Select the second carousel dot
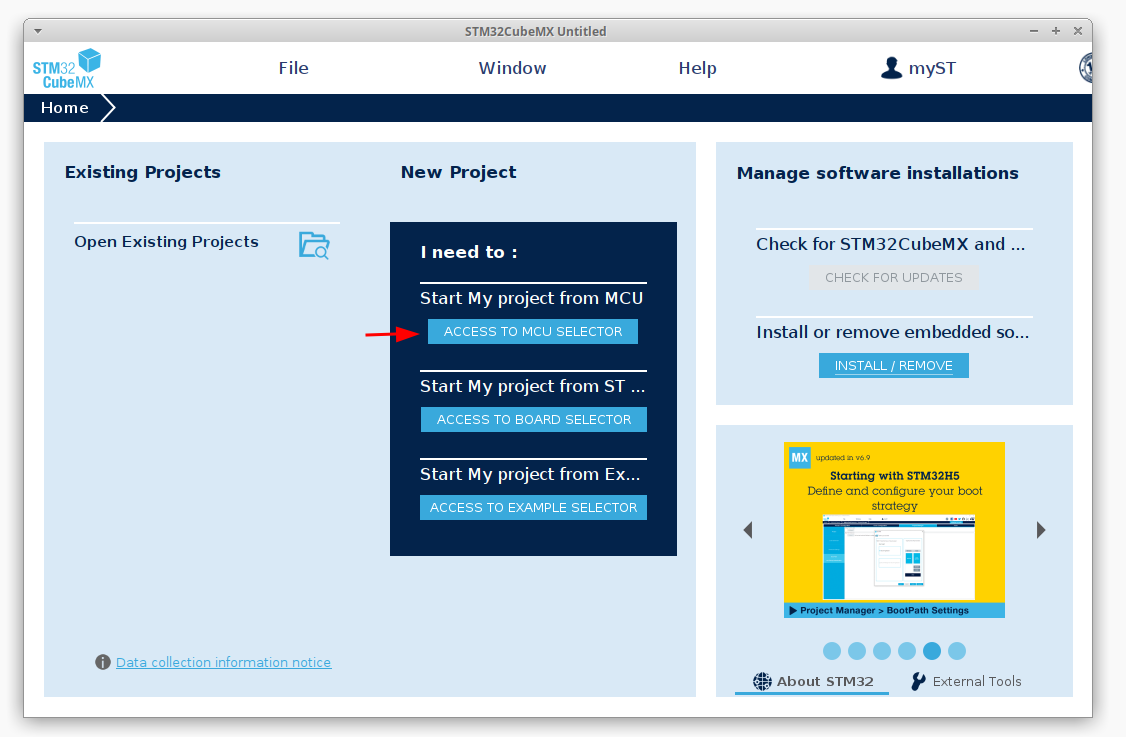 [x=857, y=651]
